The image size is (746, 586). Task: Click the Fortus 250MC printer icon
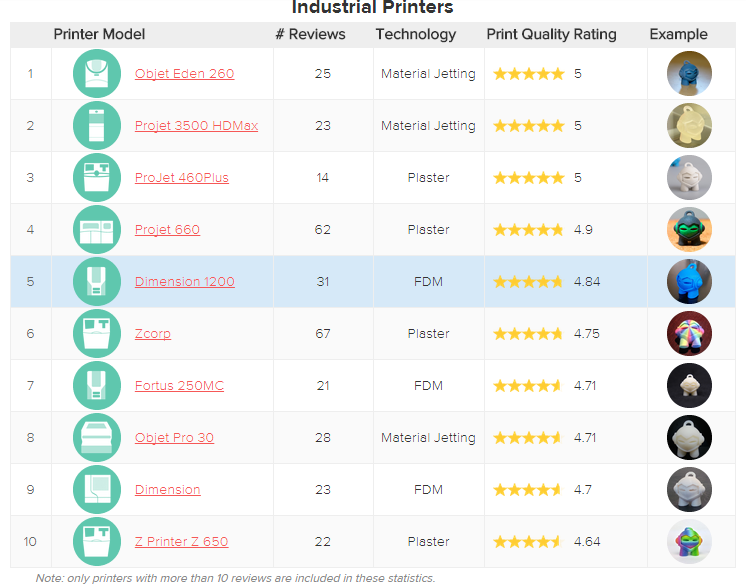tap(97, 386)
